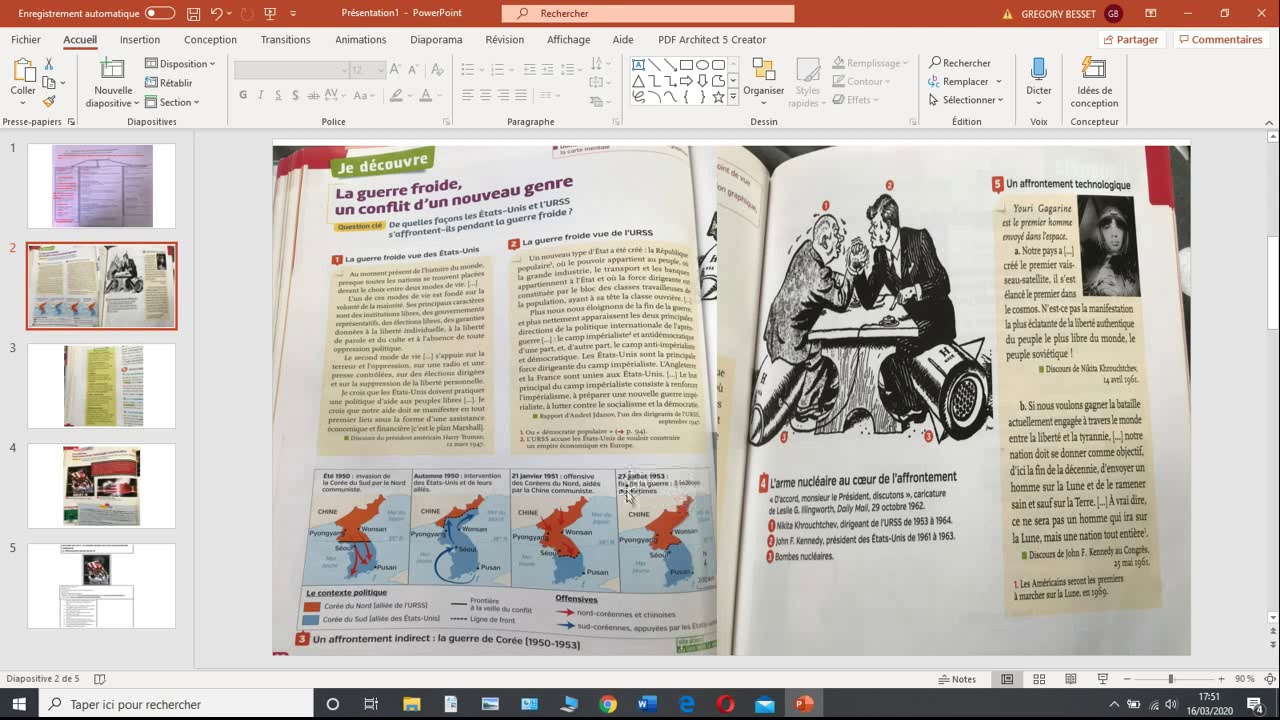Select the Diaporama tab

[436, 40]
